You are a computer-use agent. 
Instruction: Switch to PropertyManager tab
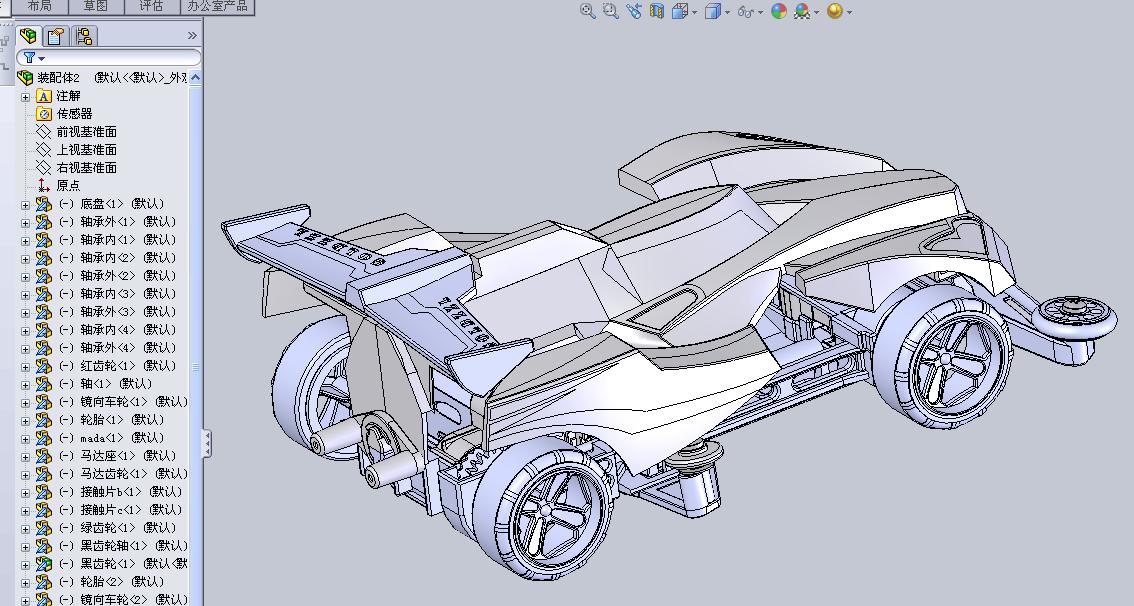(x=56, y=35)
